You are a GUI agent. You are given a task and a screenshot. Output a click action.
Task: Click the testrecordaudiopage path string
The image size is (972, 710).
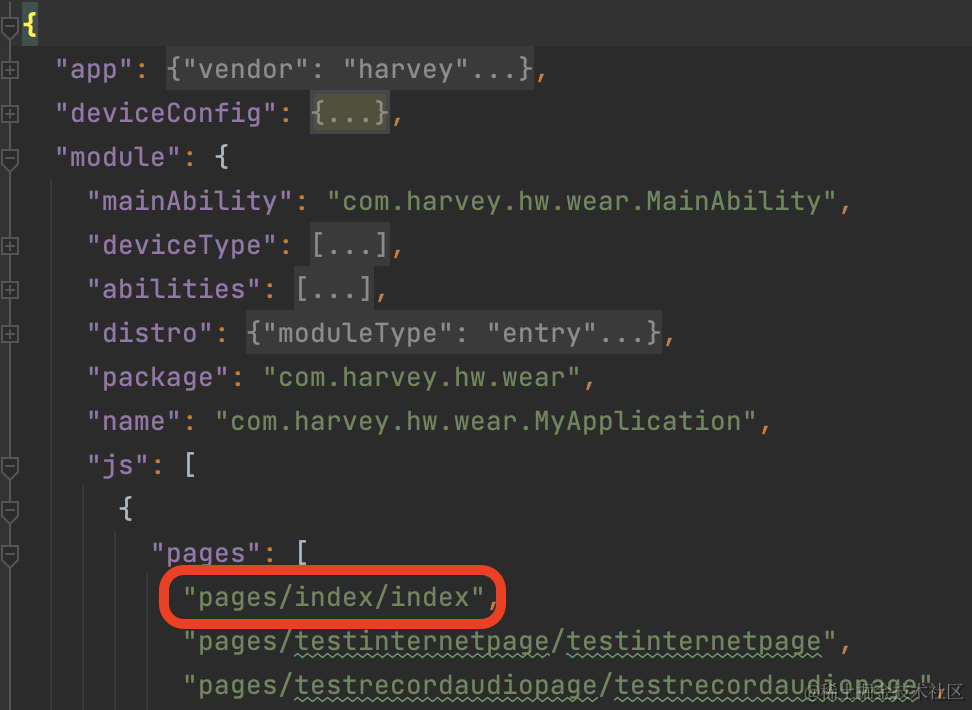point(558,686)
